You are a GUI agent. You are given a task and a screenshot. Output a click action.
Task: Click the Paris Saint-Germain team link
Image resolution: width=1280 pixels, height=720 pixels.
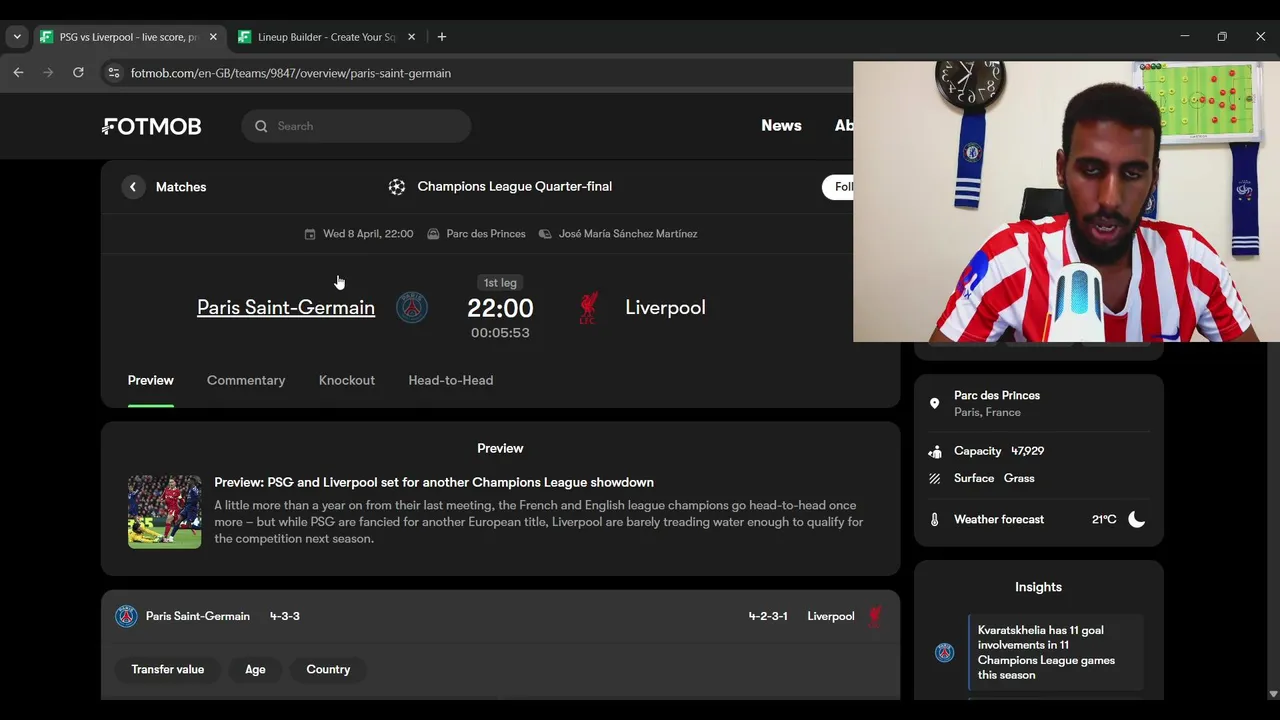pos(286,307)
